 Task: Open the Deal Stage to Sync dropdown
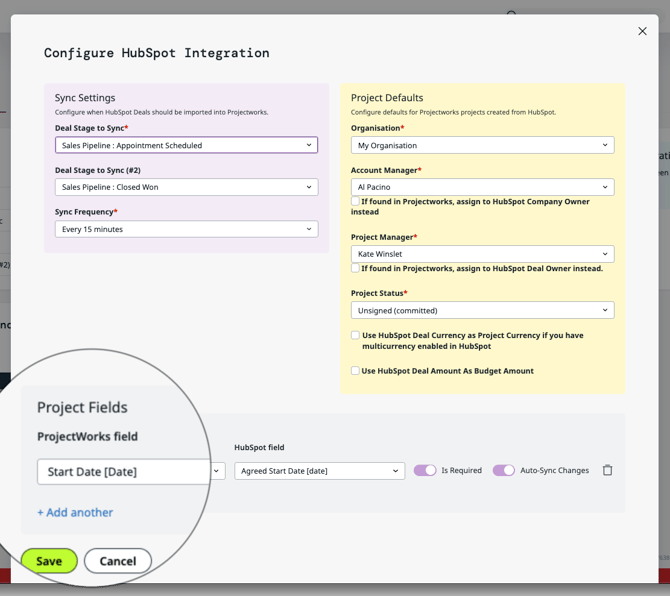click(186, 145)
